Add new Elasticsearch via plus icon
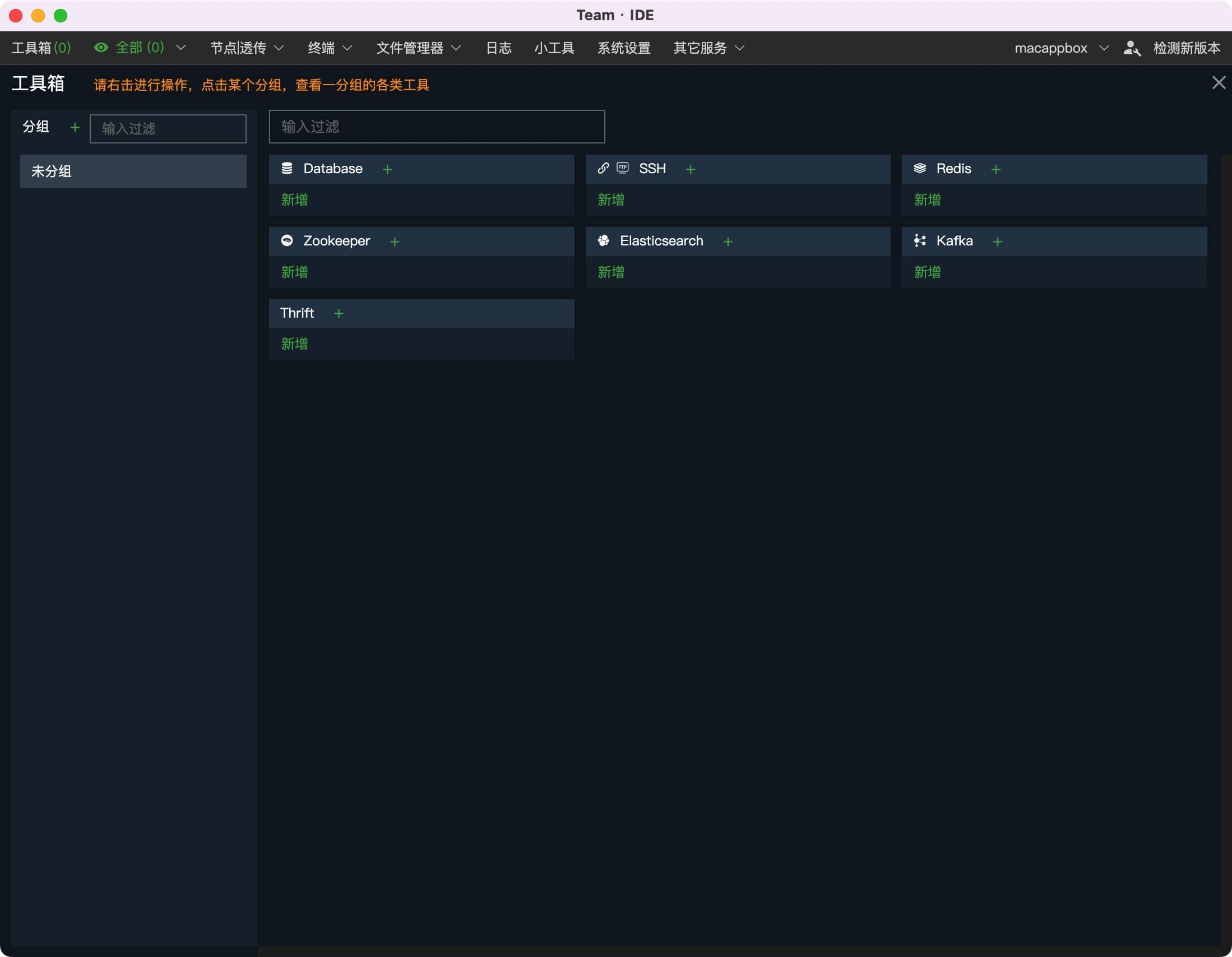The image size is (1232, 957). [x=728, y=241]
